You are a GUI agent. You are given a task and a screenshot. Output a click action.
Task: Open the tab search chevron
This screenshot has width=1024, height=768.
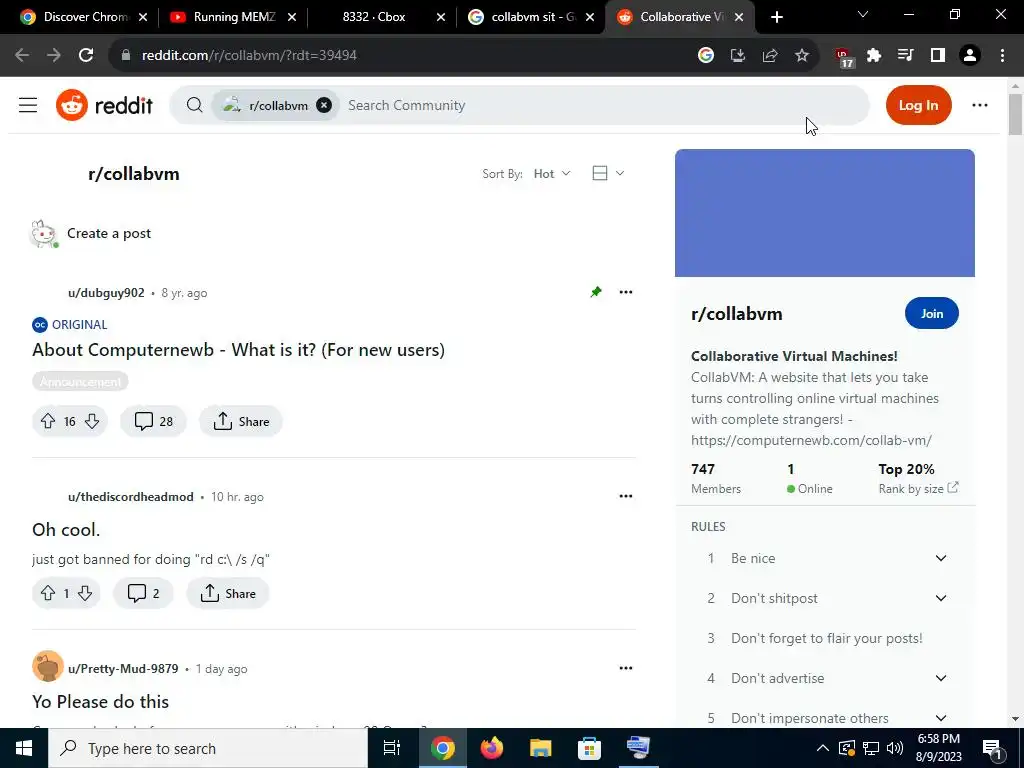[862, 14]
